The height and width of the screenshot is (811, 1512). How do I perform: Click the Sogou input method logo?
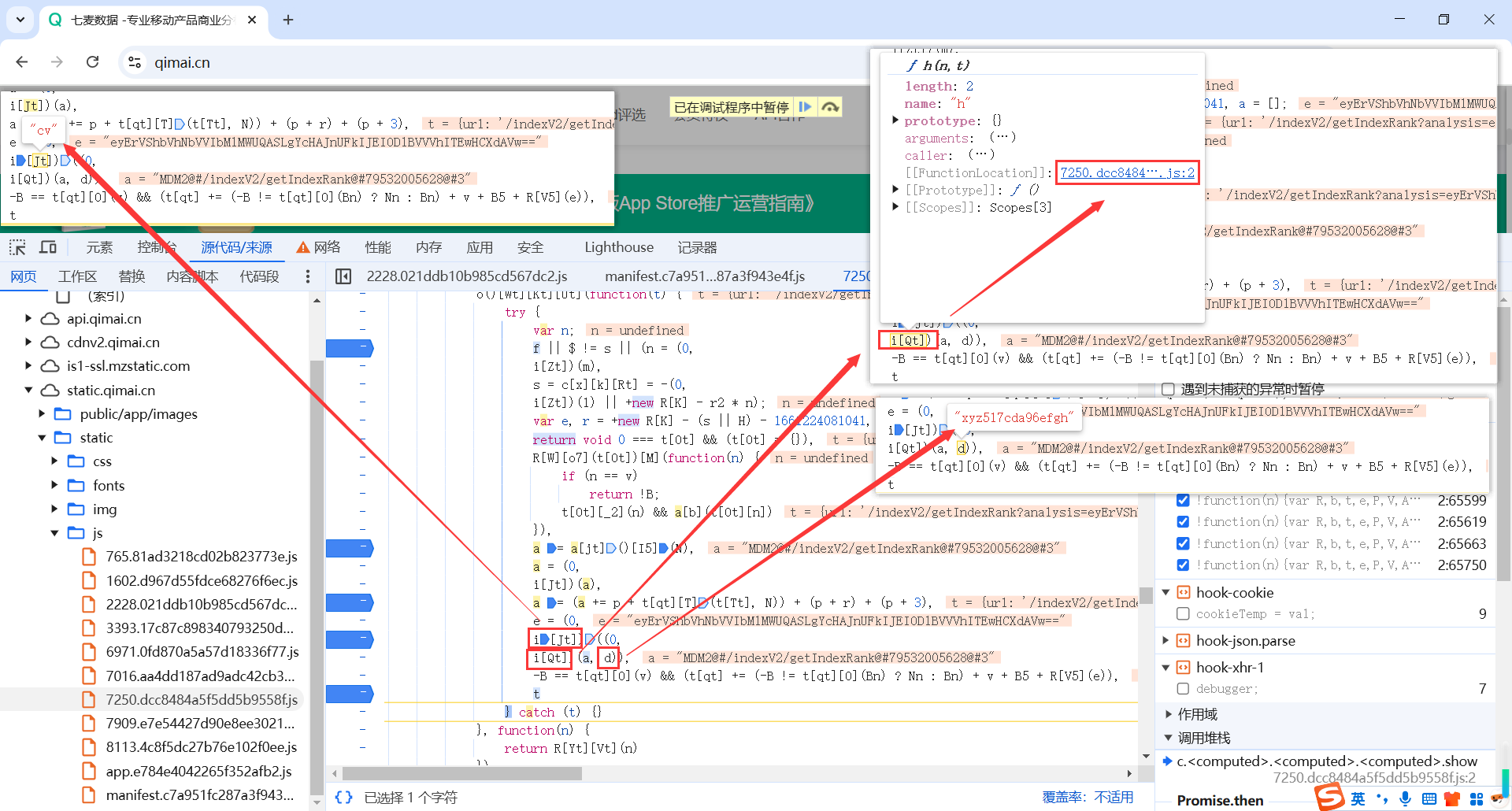(x=1329, y=797)
